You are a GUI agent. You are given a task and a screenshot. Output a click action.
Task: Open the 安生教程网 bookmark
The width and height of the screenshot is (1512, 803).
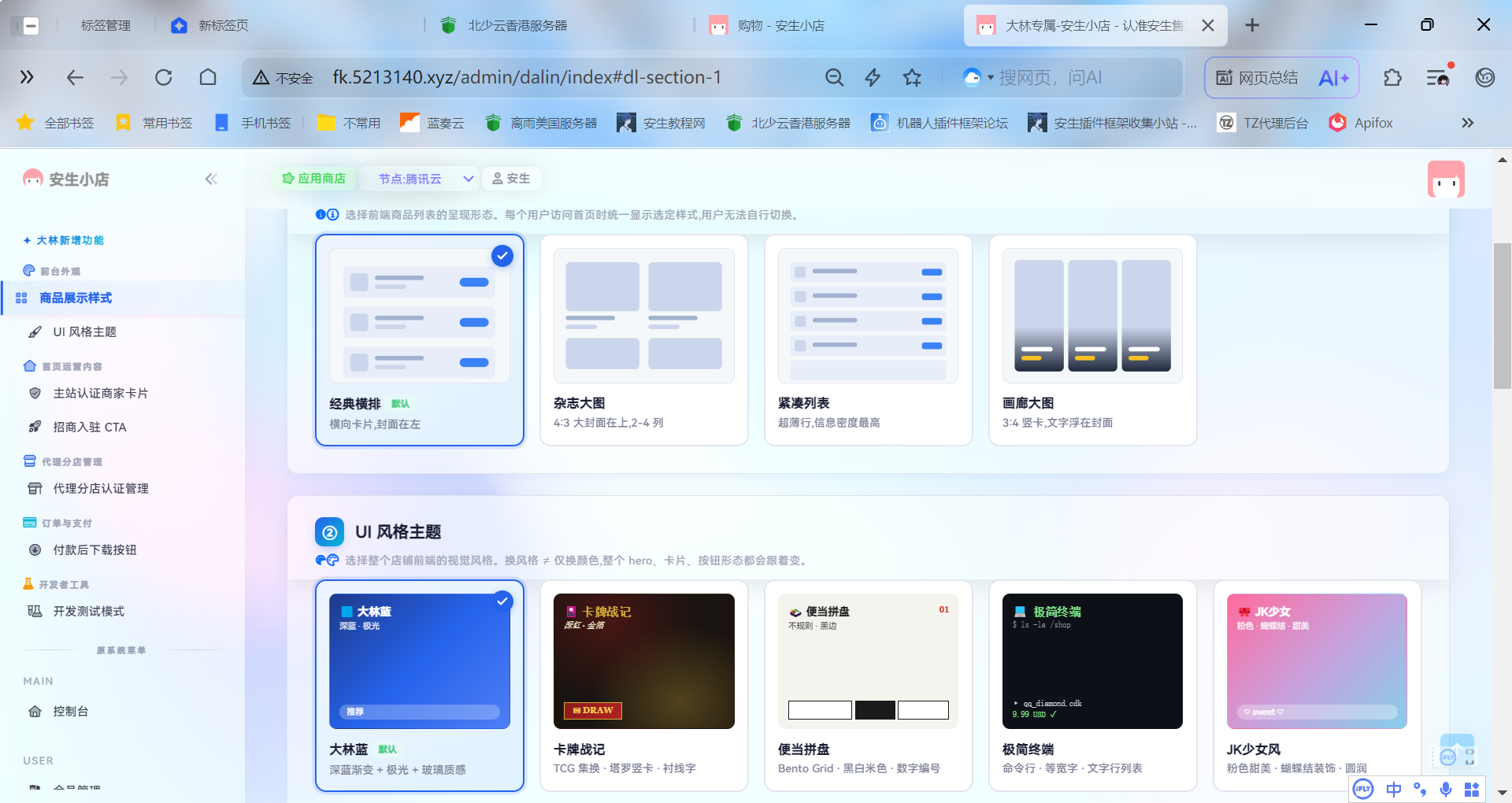(x=661, y=123)
